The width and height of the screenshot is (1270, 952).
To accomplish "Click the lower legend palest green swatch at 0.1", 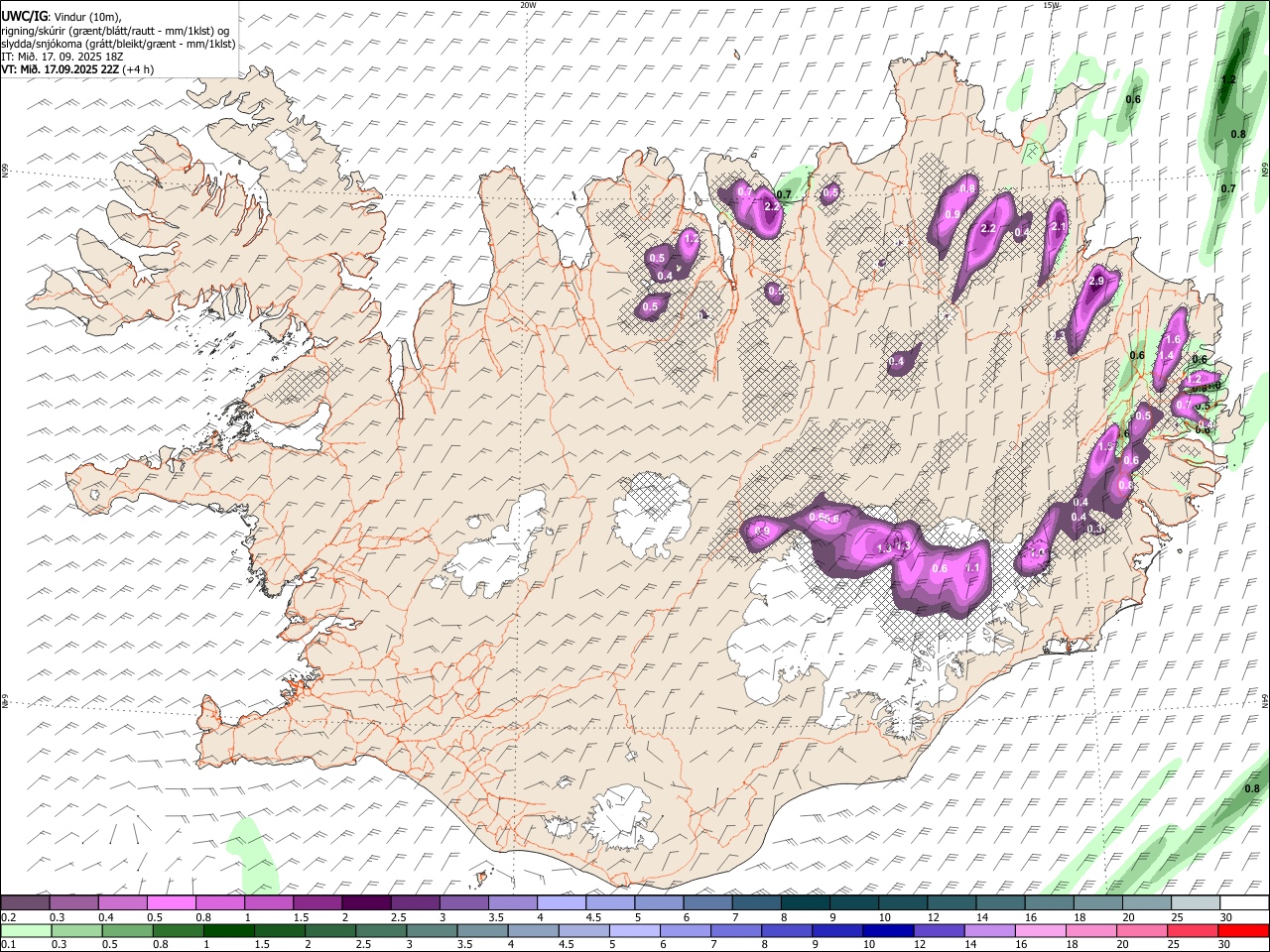I will pyautogui.click(x=26, y=930).
